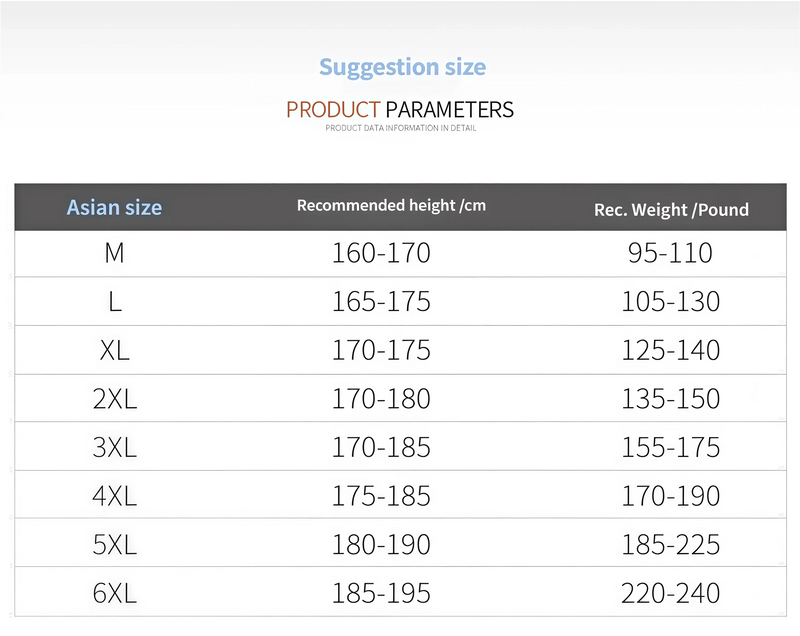Viewport: 800px width, 636px height.
Task: Select the 3XL size cell
Action: (x=114, y=447)
